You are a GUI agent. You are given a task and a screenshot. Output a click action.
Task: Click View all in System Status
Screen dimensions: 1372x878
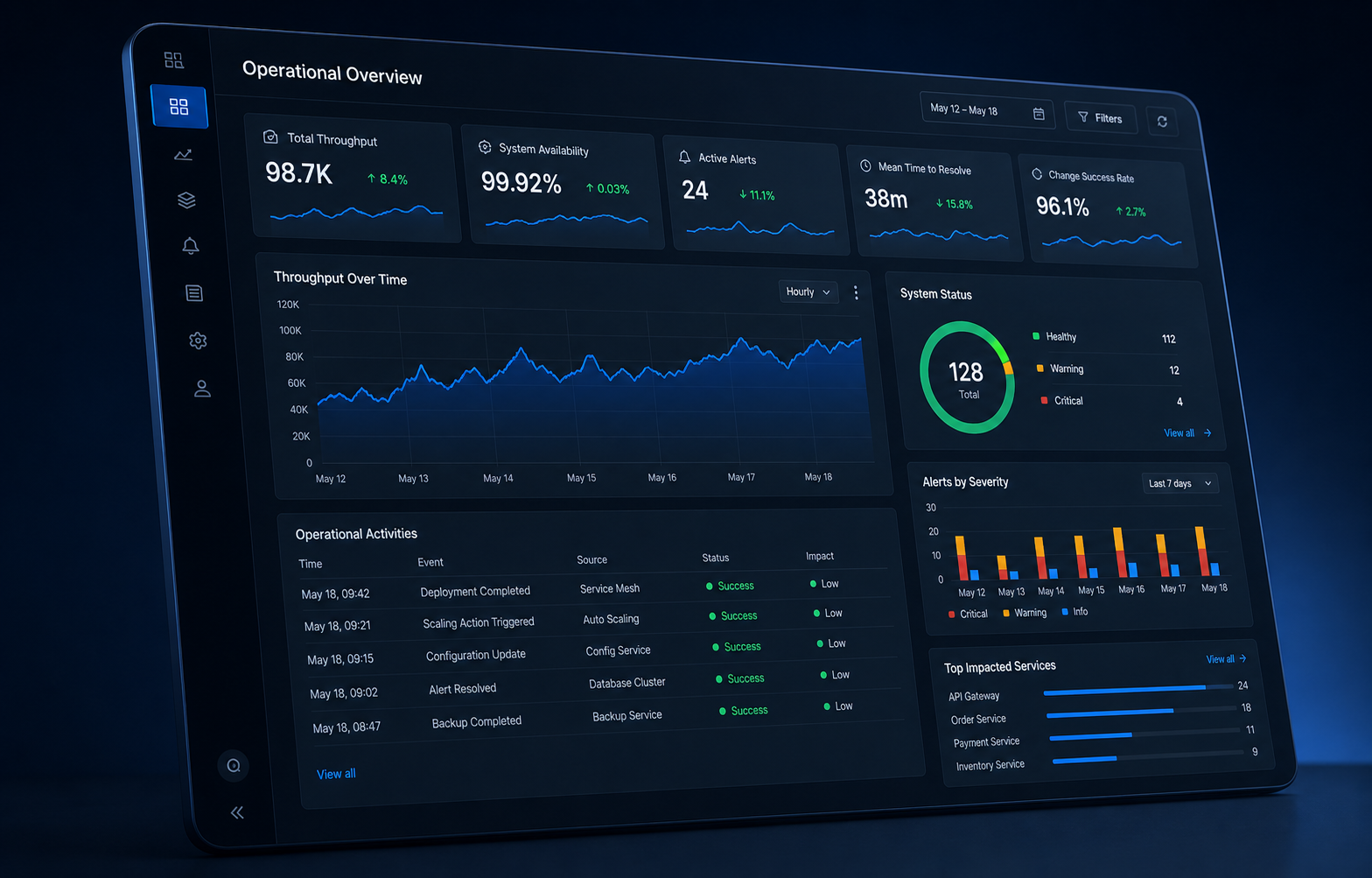pyautogui.click(x=1187, y=433)
